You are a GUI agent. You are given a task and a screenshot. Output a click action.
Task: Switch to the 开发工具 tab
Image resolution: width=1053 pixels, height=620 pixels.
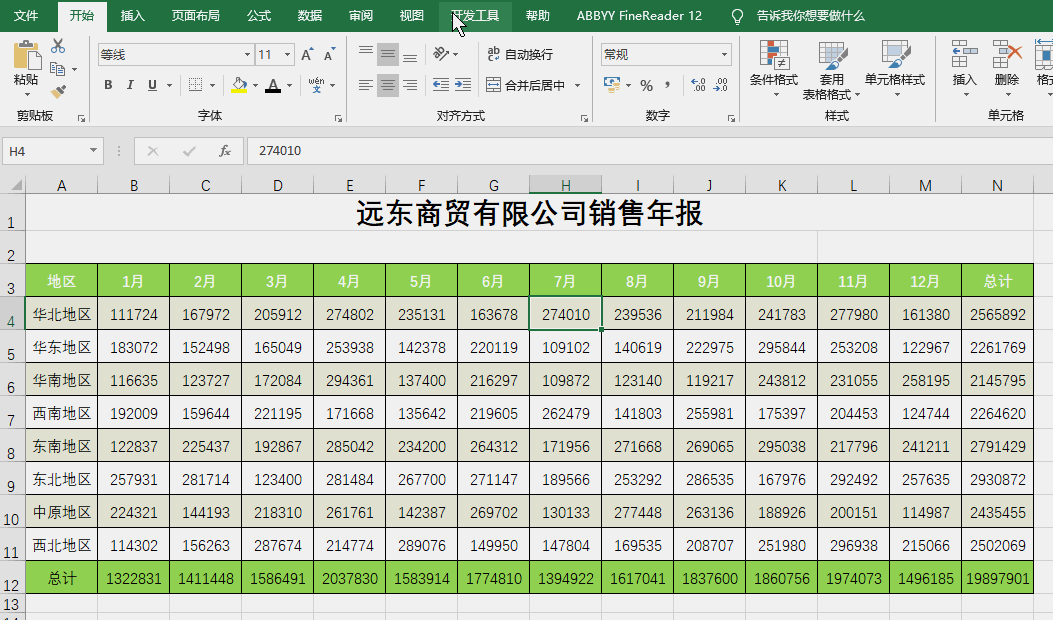475,15
